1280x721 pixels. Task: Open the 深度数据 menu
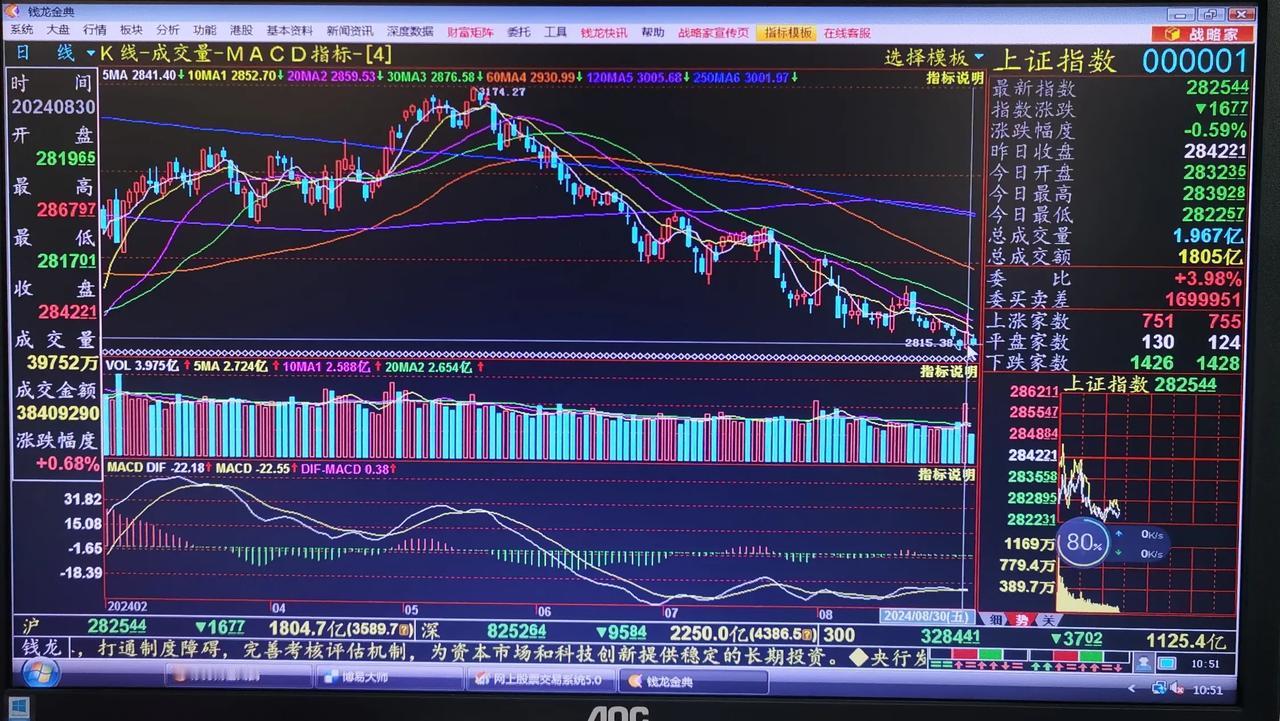[410, 32]
